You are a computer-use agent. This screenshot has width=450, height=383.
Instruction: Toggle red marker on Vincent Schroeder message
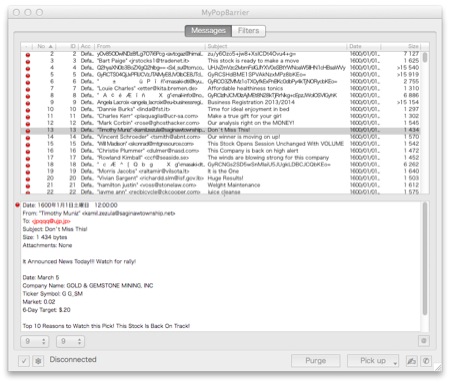pyautogui.click(x=28, y=137)
